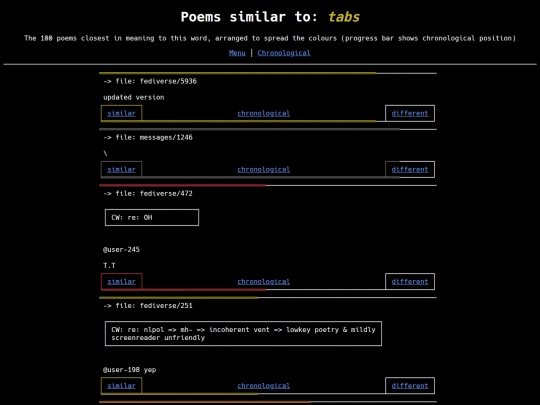Click the text '-> file: fediverse/472'

pos(148,194)
